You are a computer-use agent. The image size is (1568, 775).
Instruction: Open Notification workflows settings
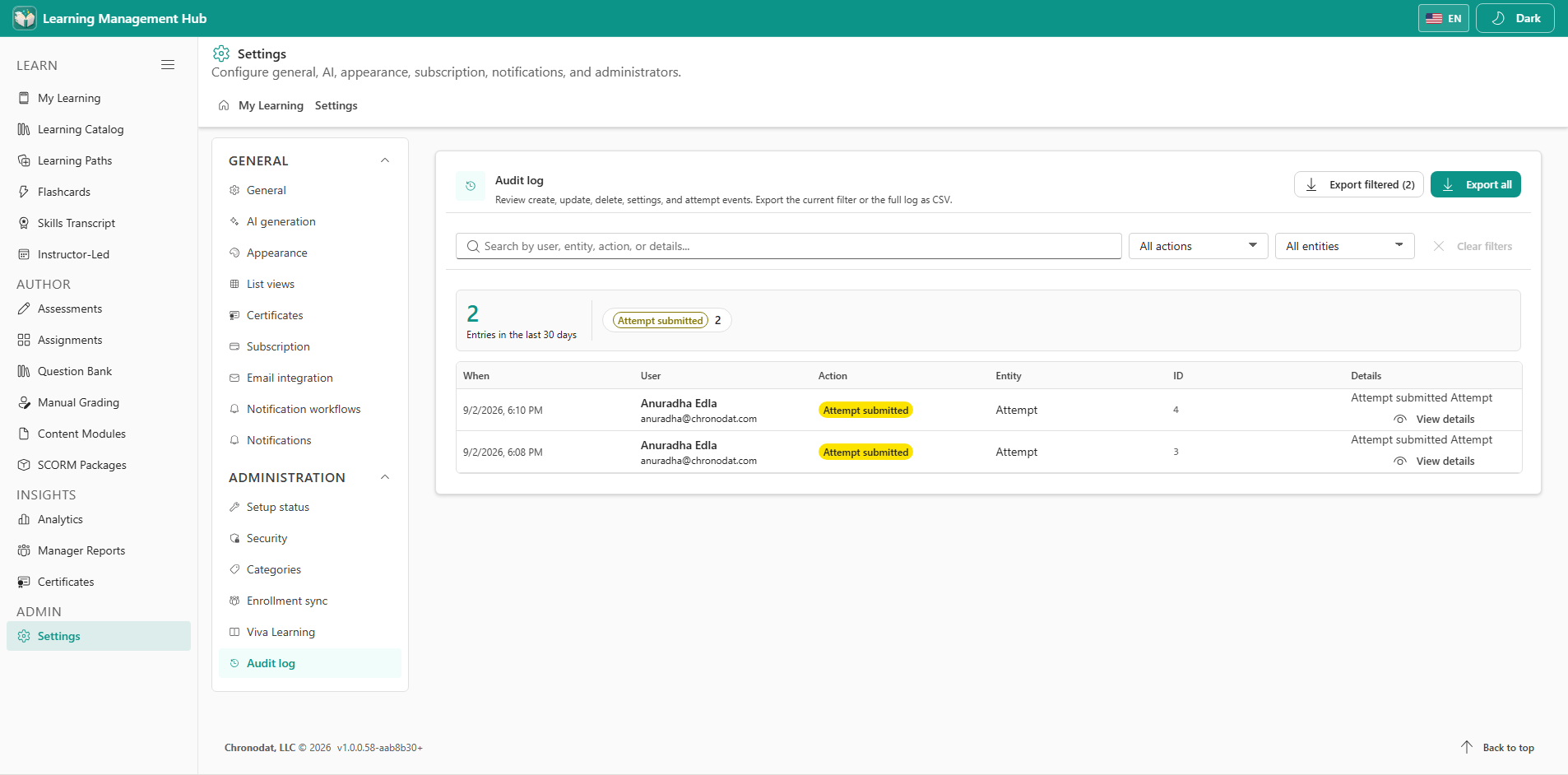pos(309,409)
